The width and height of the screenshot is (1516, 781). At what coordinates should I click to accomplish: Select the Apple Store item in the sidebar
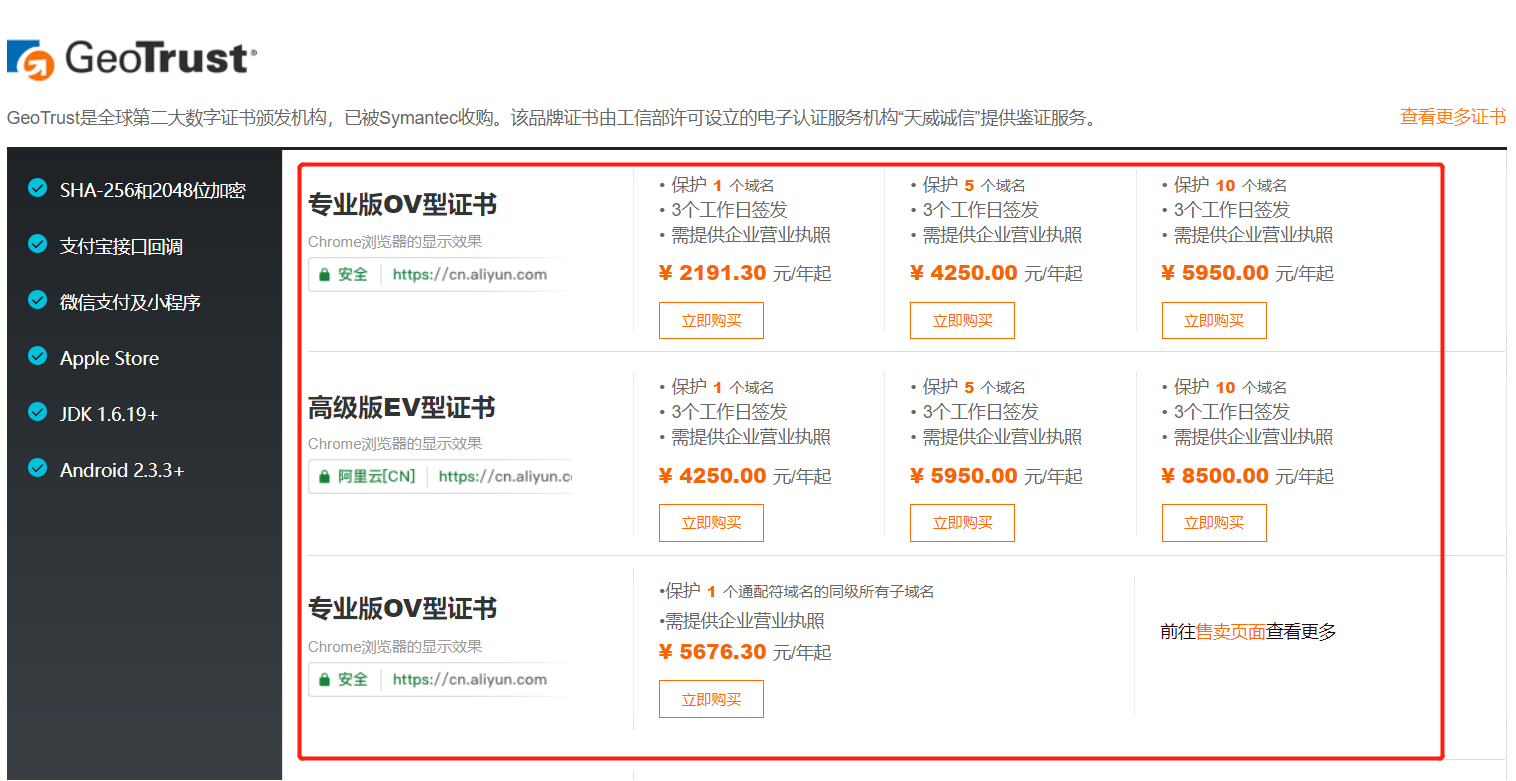click(109, 358)
